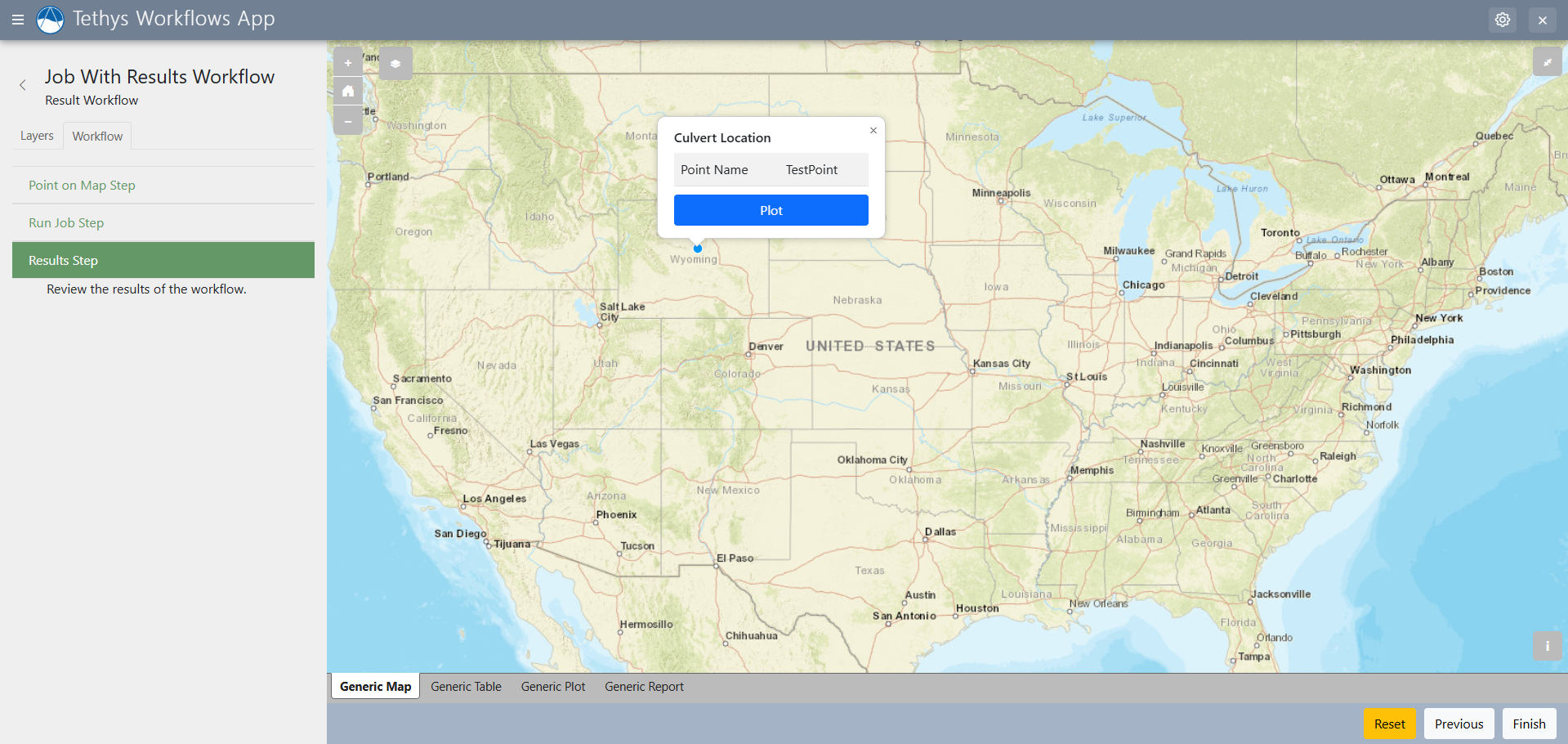Return the map to home extent
1568x744 pixels.
tap(347, 91)
